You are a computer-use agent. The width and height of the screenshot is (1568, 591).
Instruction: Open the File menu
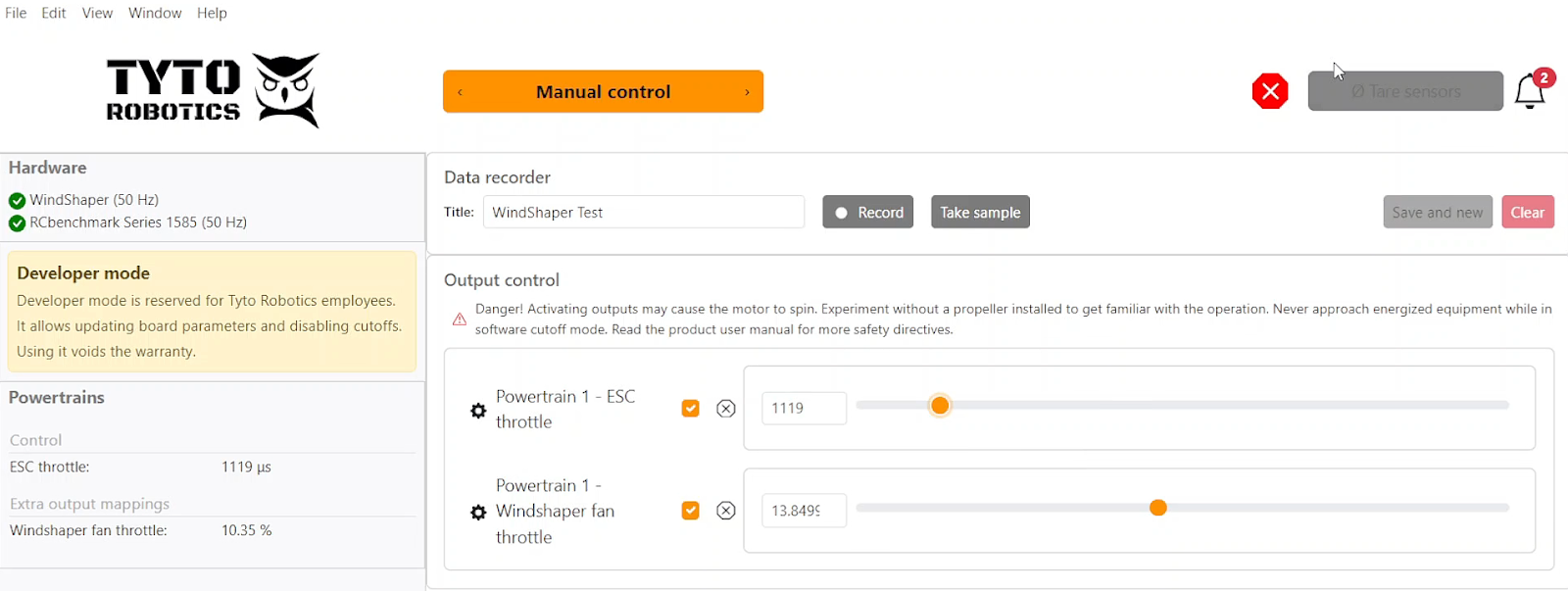(16, 13)
